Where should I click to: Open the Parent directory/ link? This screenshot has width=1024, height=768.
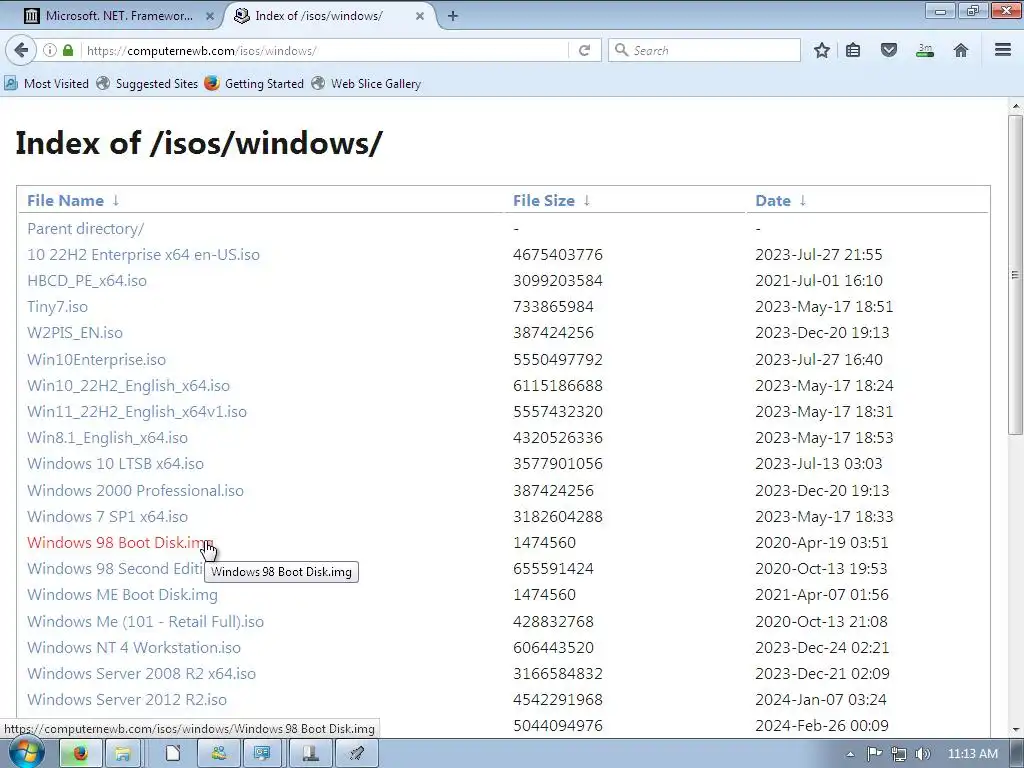click(x=86, y=229)
